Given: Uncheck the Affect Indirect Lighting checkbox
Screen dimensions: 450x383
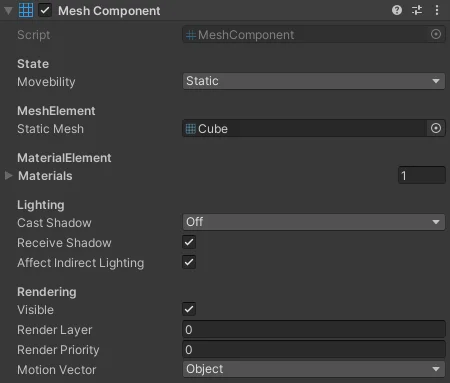Looking at the screenshot, I should coord(189,262).
